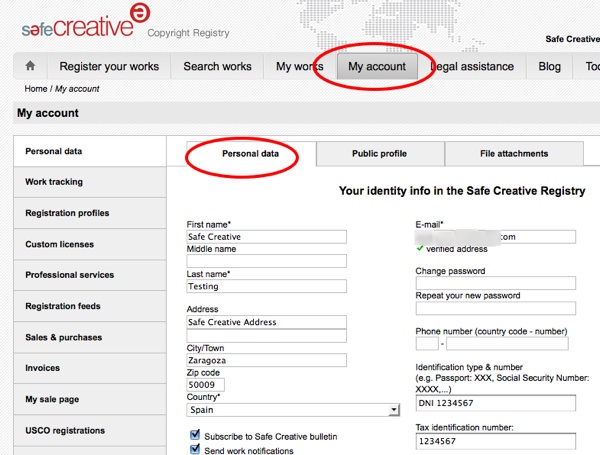This screenshot has height=455, width=600.
Task: Switch to the File attachments tab
Action: pos(514,154)
